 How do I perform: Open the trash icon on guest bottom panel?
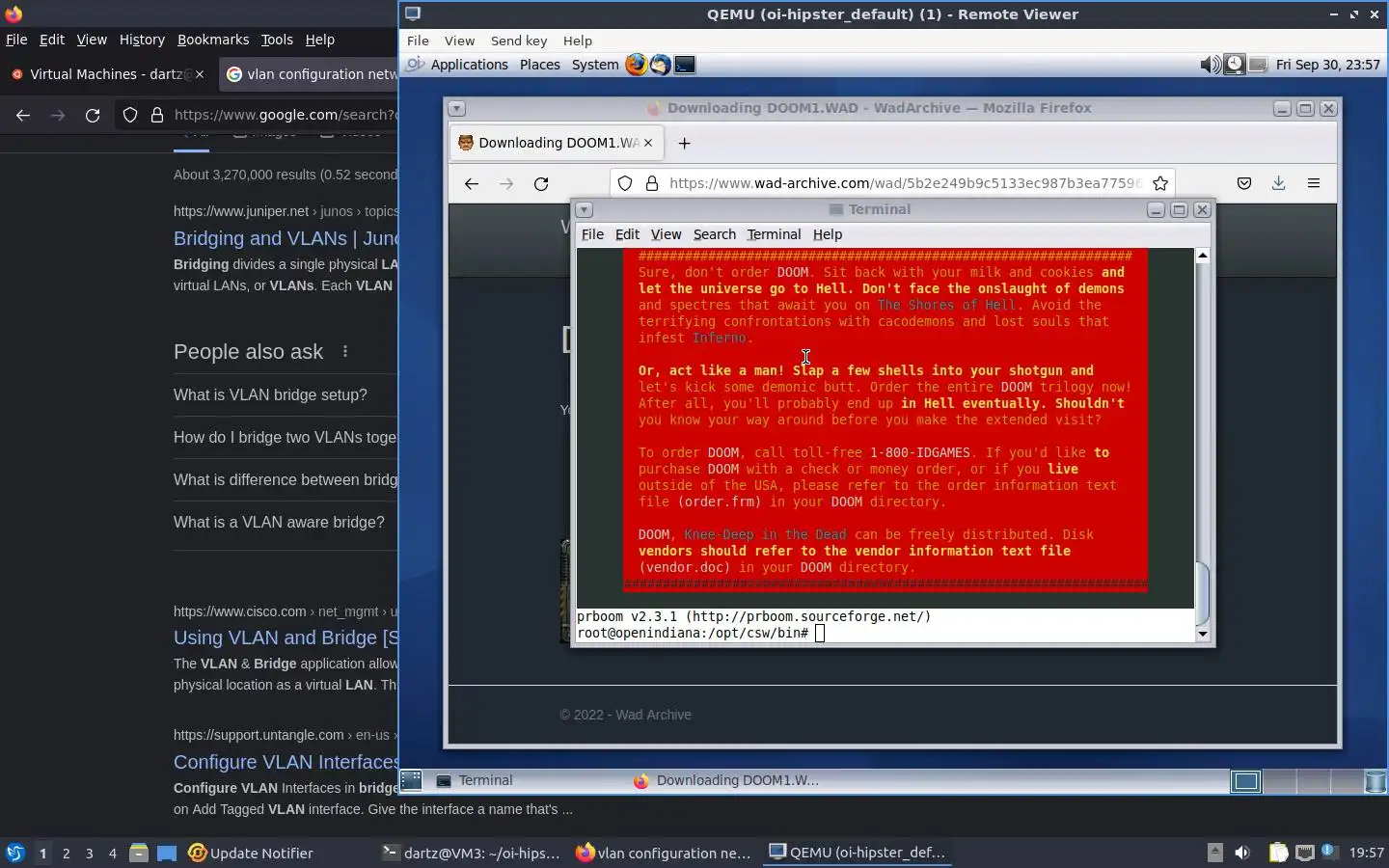pos(1376,780)
